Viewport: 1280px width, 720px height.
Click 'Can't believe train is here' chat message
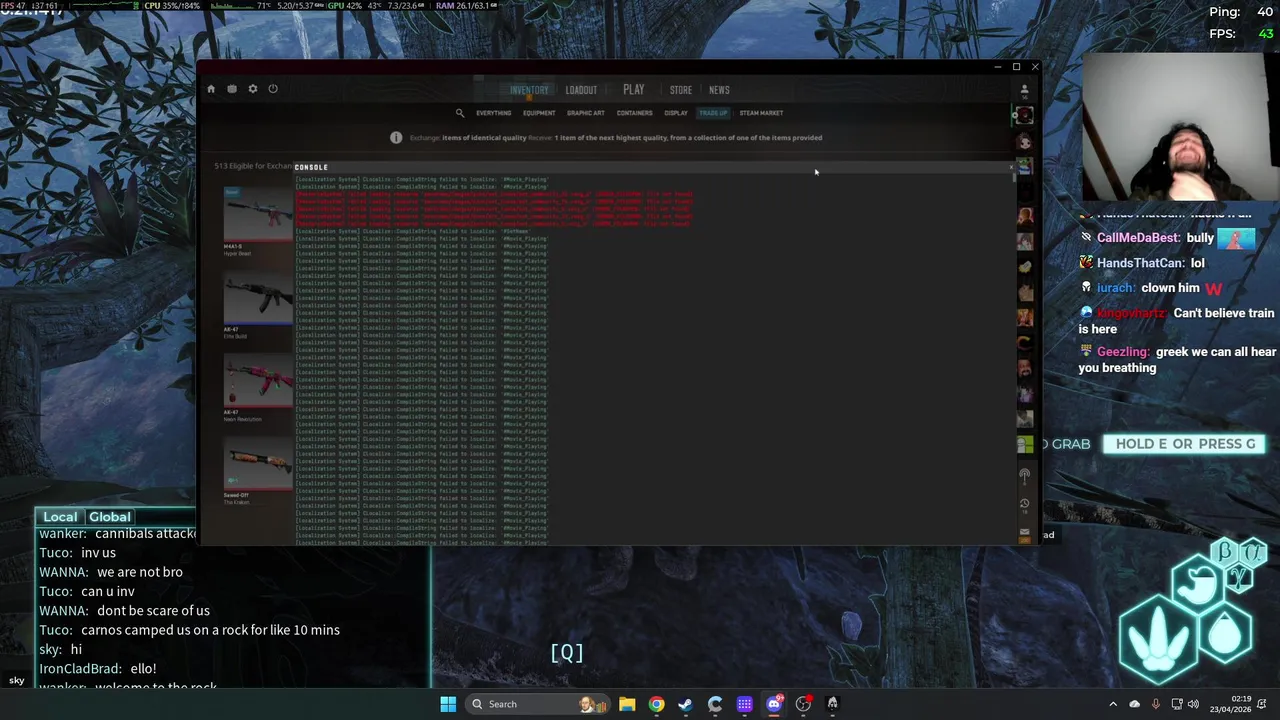1176,321
